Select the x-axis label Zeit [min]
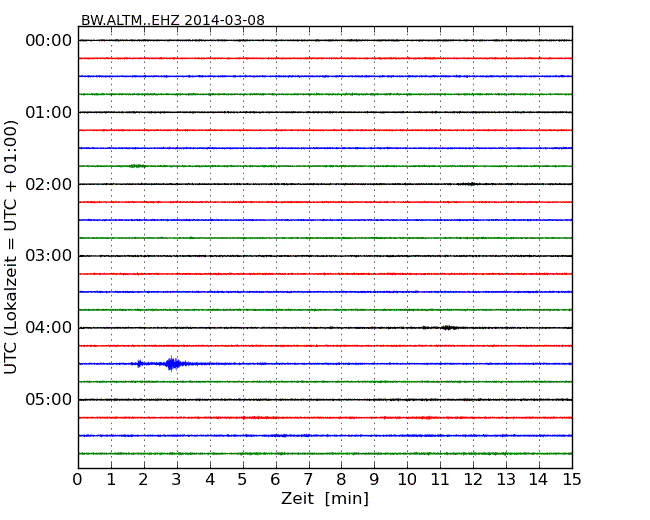Image resolution: width=650 pixels, height=520 pixels. pos(325,498)
